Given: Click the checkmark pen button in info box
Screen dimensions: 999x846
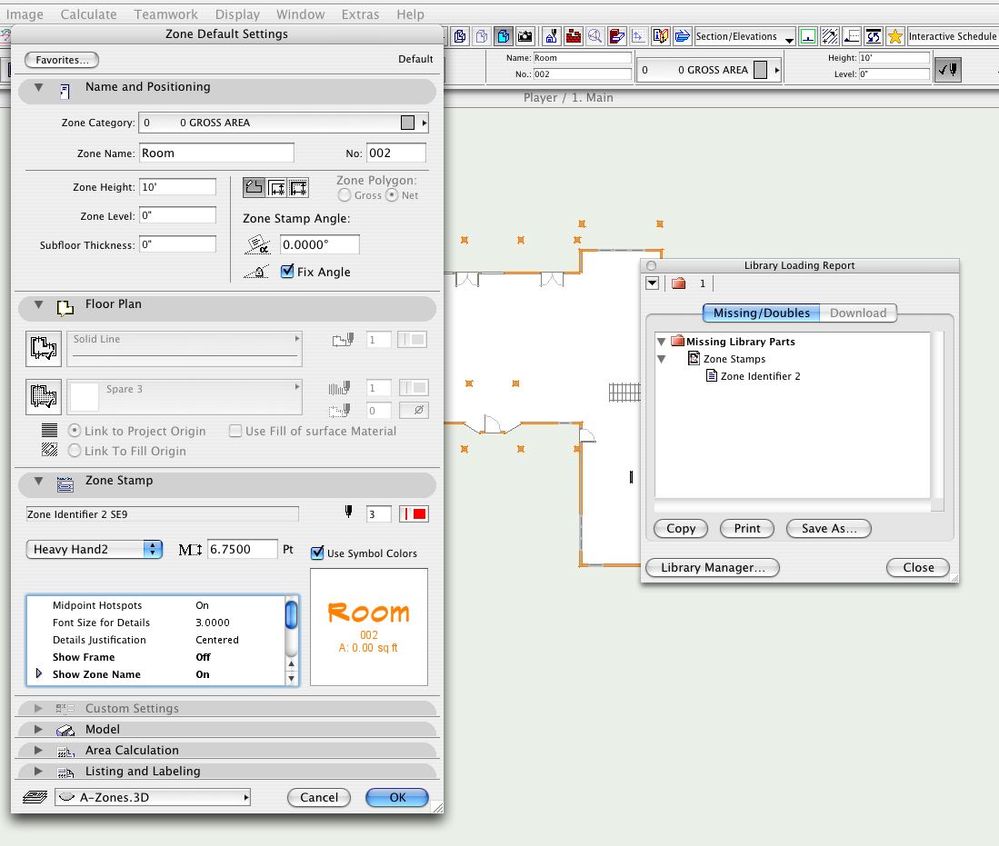Looking at the screenshot, I should (x=948, y=69).
